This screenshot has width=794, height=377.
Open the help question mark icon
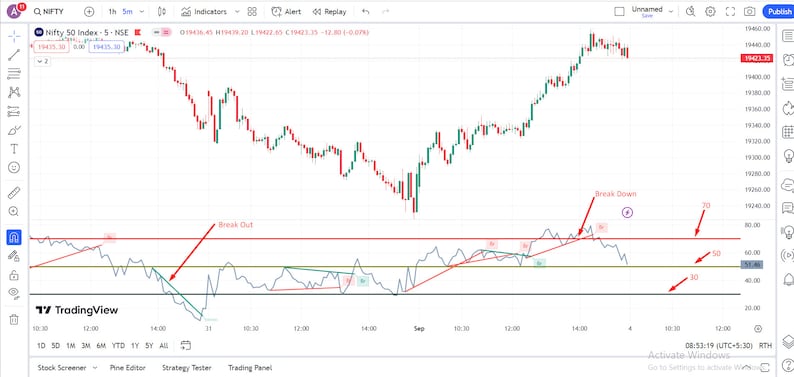[x=787, y=365]
